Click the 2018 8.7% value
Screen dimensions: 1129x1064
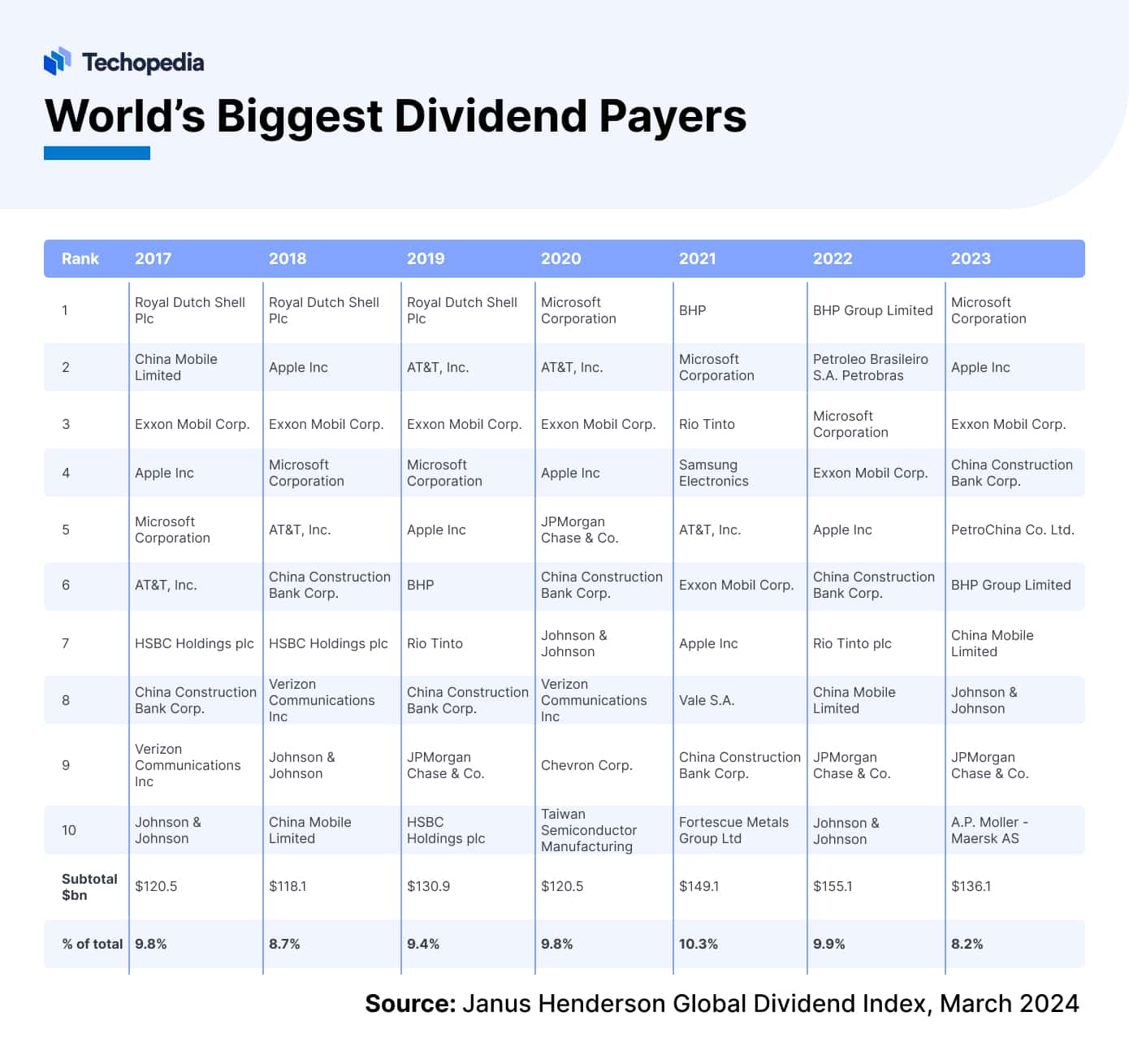click(x=284, y=944)
